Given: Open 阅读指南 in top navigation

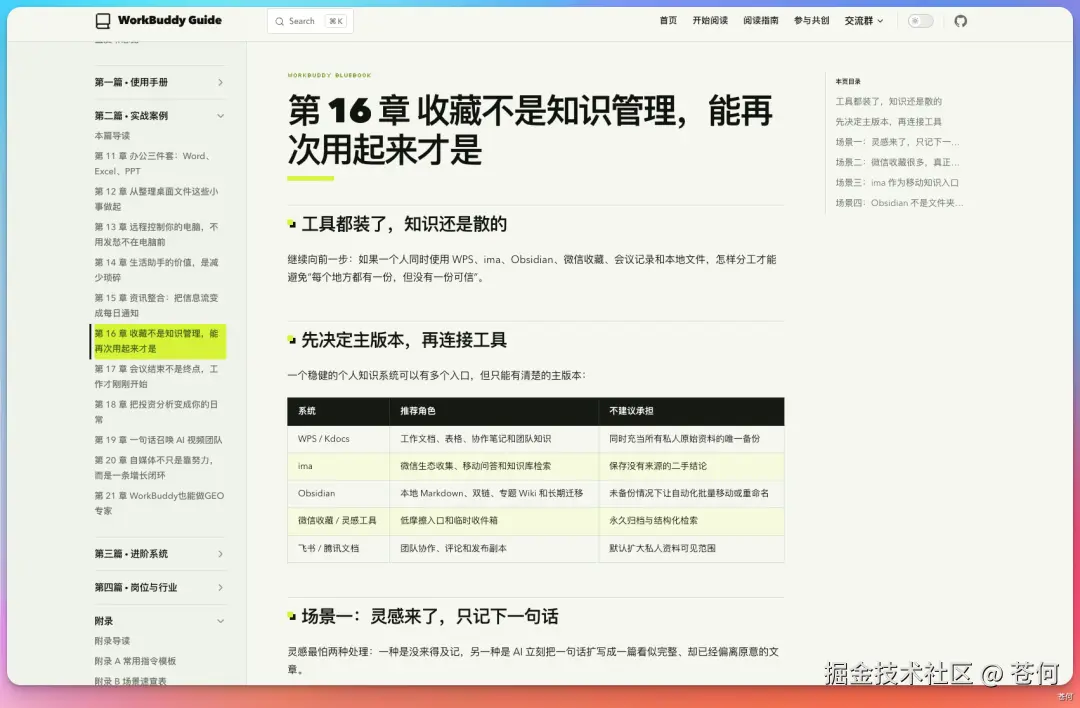Looking at the screenshot, I should click(x=760, y=21).
